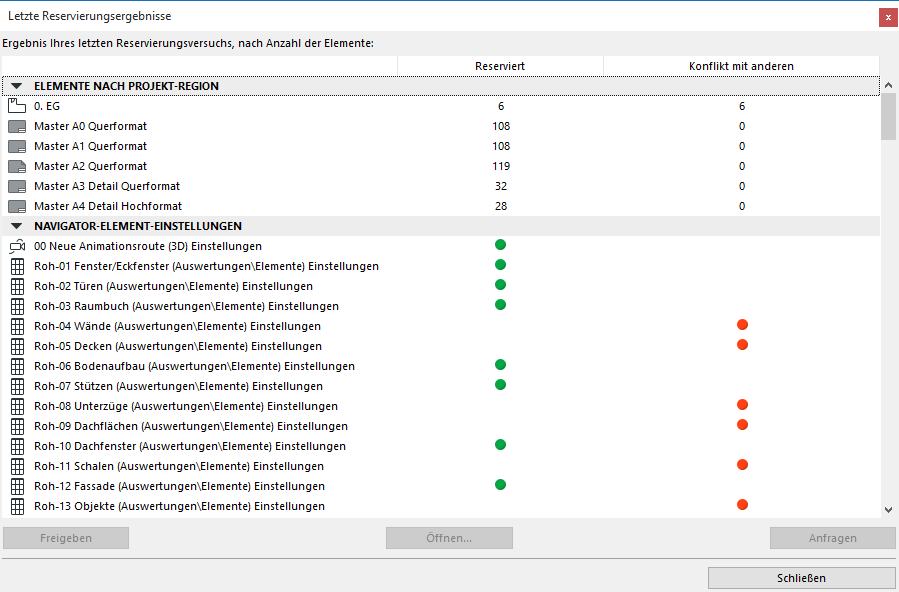Click the Konflikt mit anderen column header

pyautogui.click(x=741, y=66)
